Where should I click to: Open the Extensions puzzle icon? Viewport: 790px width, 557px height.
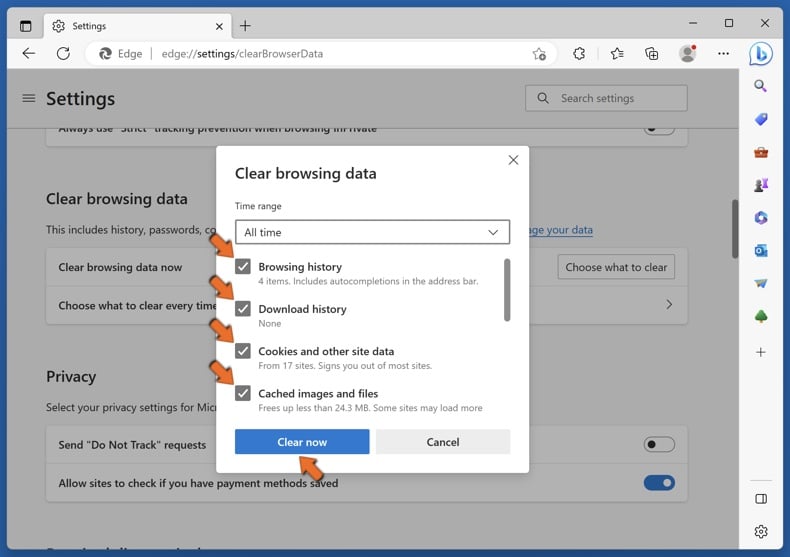pyautogui.click(x=579, y=53)
